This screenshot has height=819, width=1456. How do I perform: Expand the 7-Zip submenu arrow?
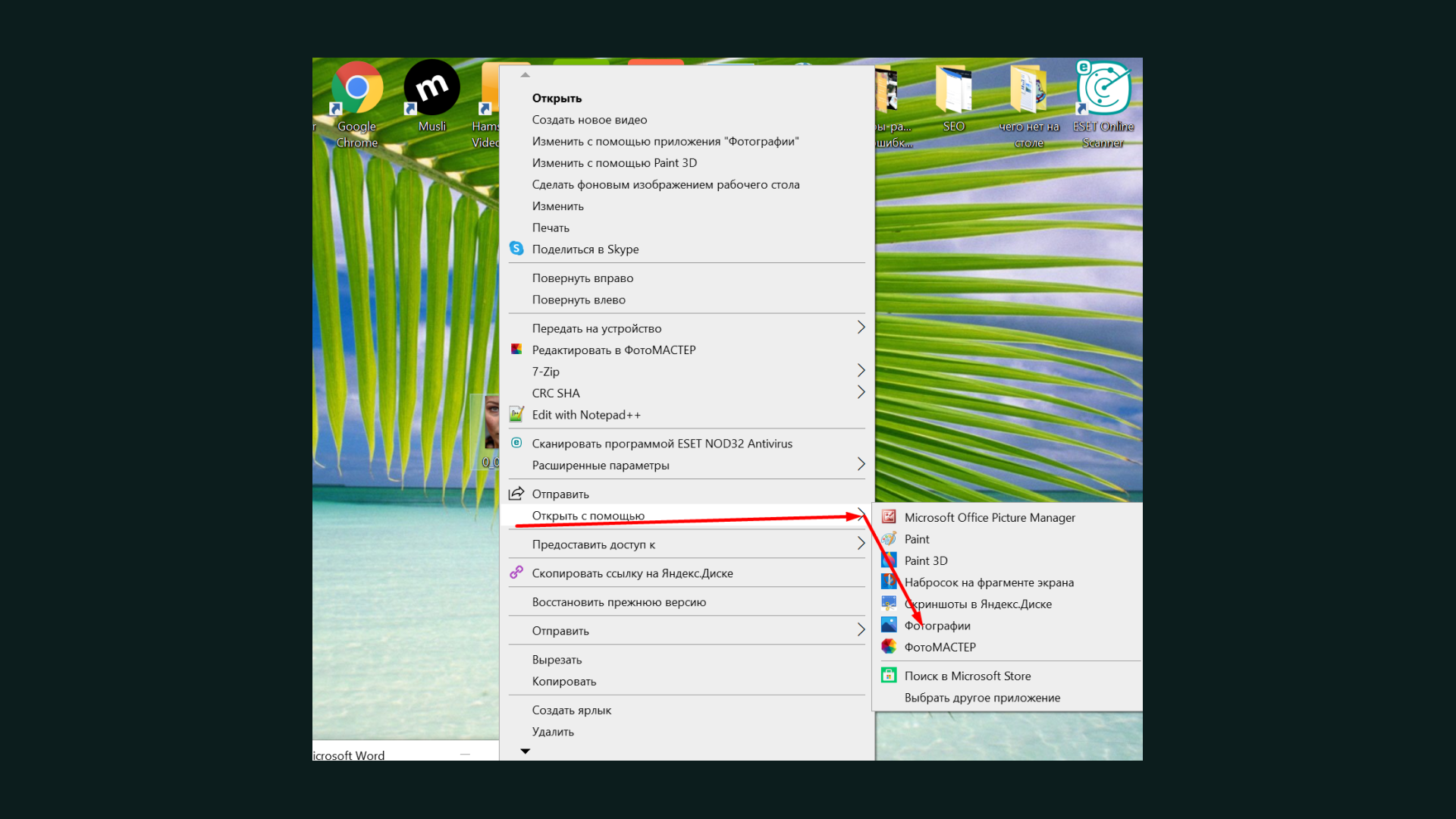861,371
